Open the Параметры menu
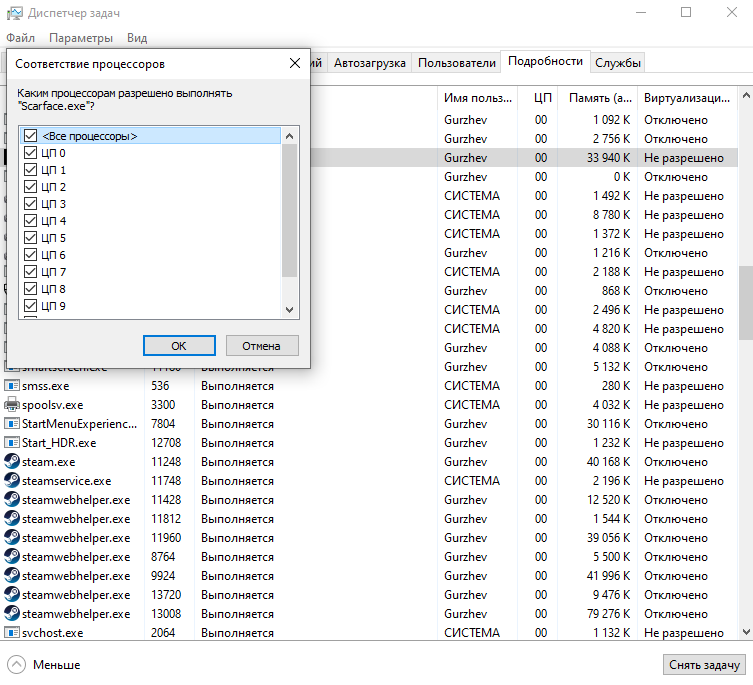This screenshot has width=753, height=685. [81, 37]
